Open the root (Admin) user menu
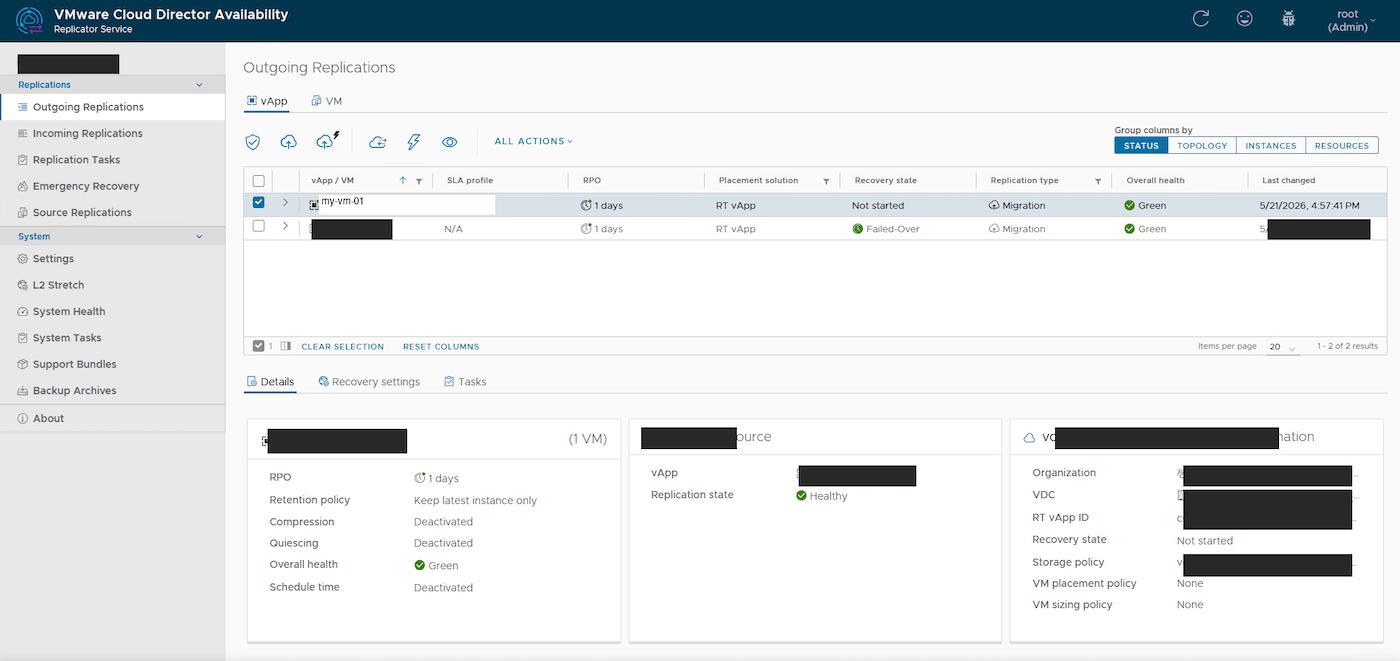Image resolution: width=1400 pixels, height=661 pixels. [1351, 21]
